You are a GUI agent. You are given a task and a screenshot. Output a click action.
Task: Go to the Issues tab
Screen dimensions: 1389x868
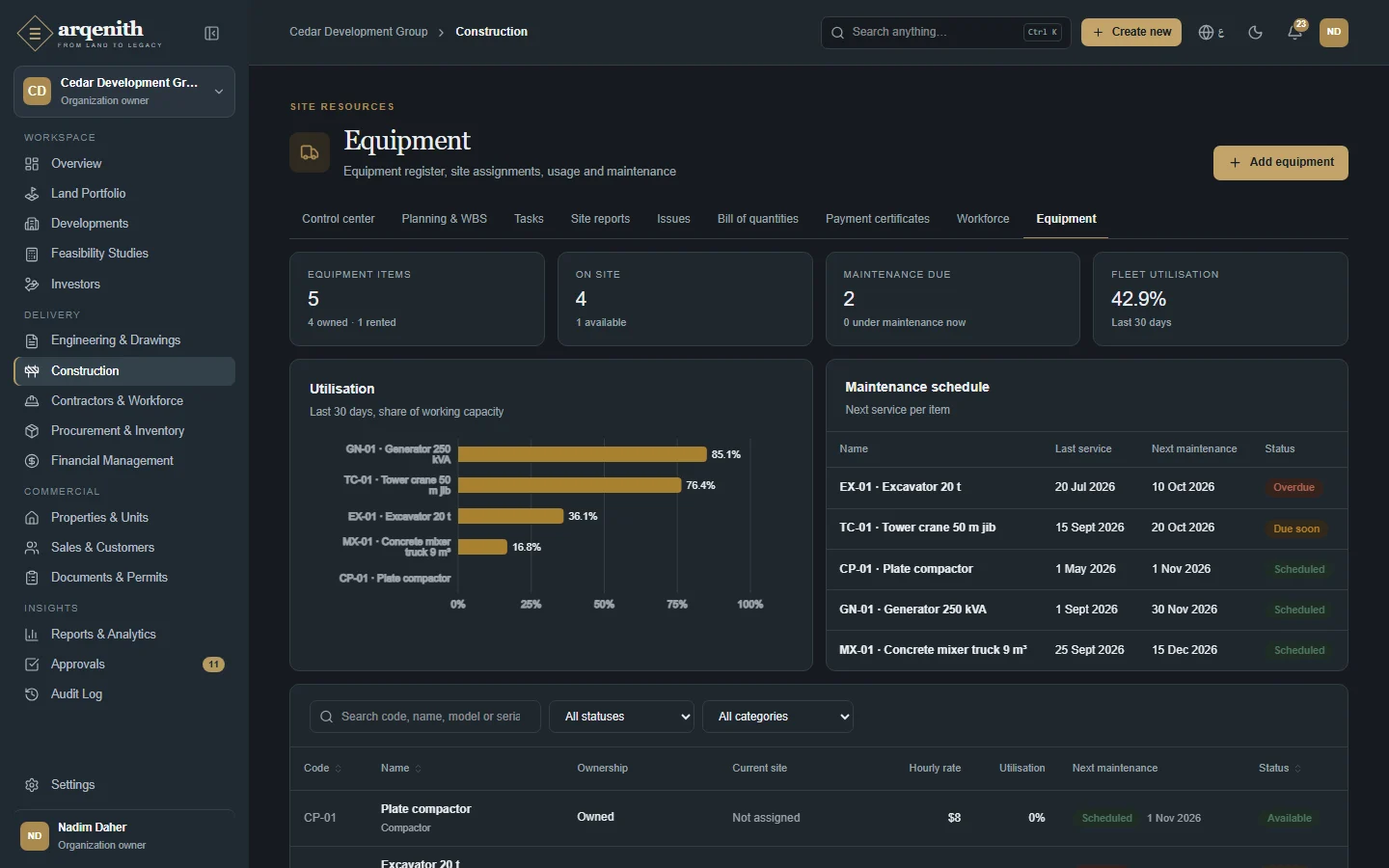coord(673,219)
